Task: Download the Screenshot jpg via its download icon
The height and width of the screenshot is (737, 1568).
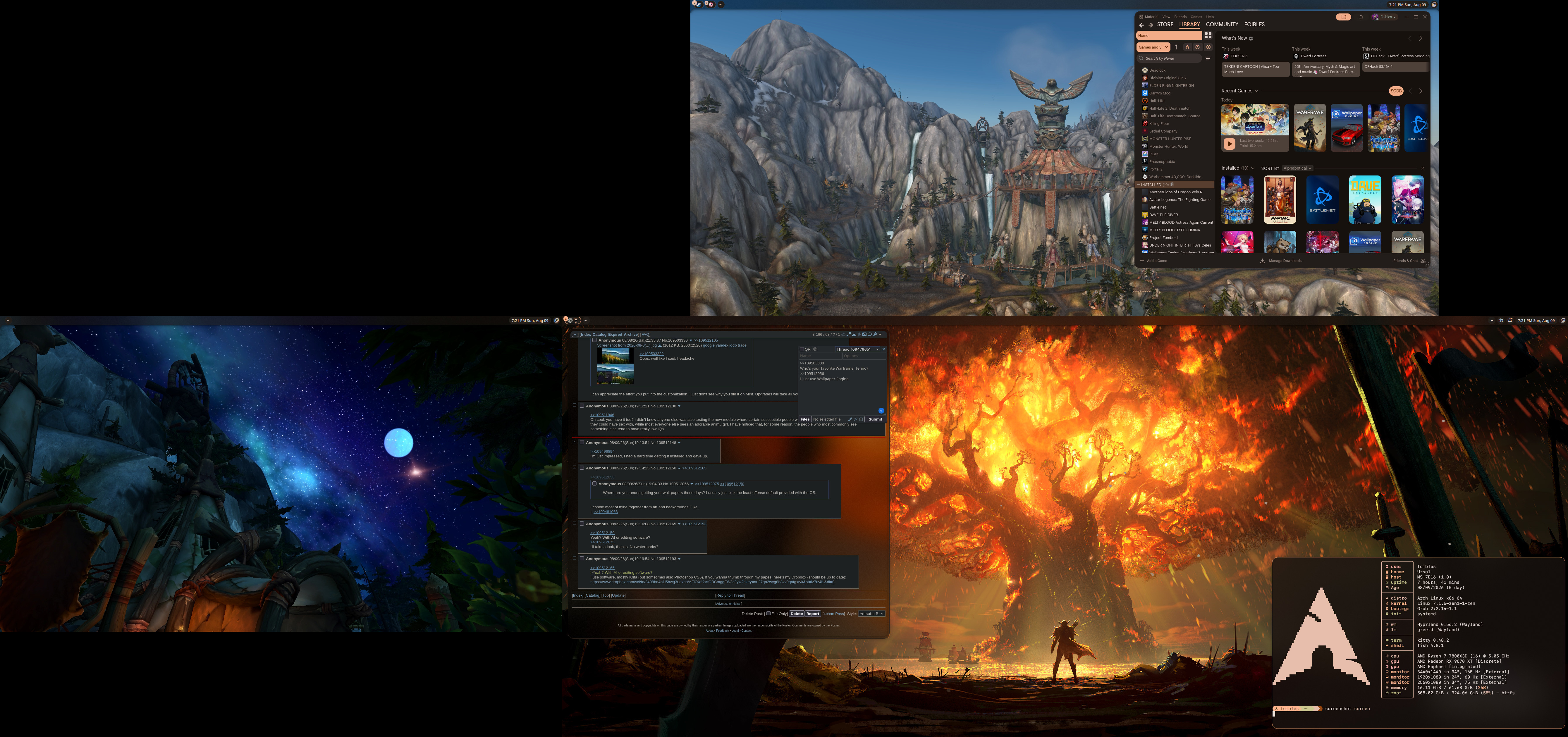Action: tap(660, 345)
